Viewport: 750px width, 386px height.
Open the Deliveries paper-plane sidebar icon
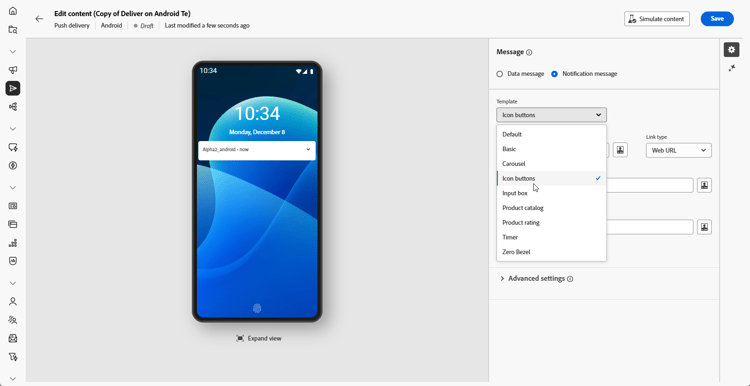coord(13,88)
